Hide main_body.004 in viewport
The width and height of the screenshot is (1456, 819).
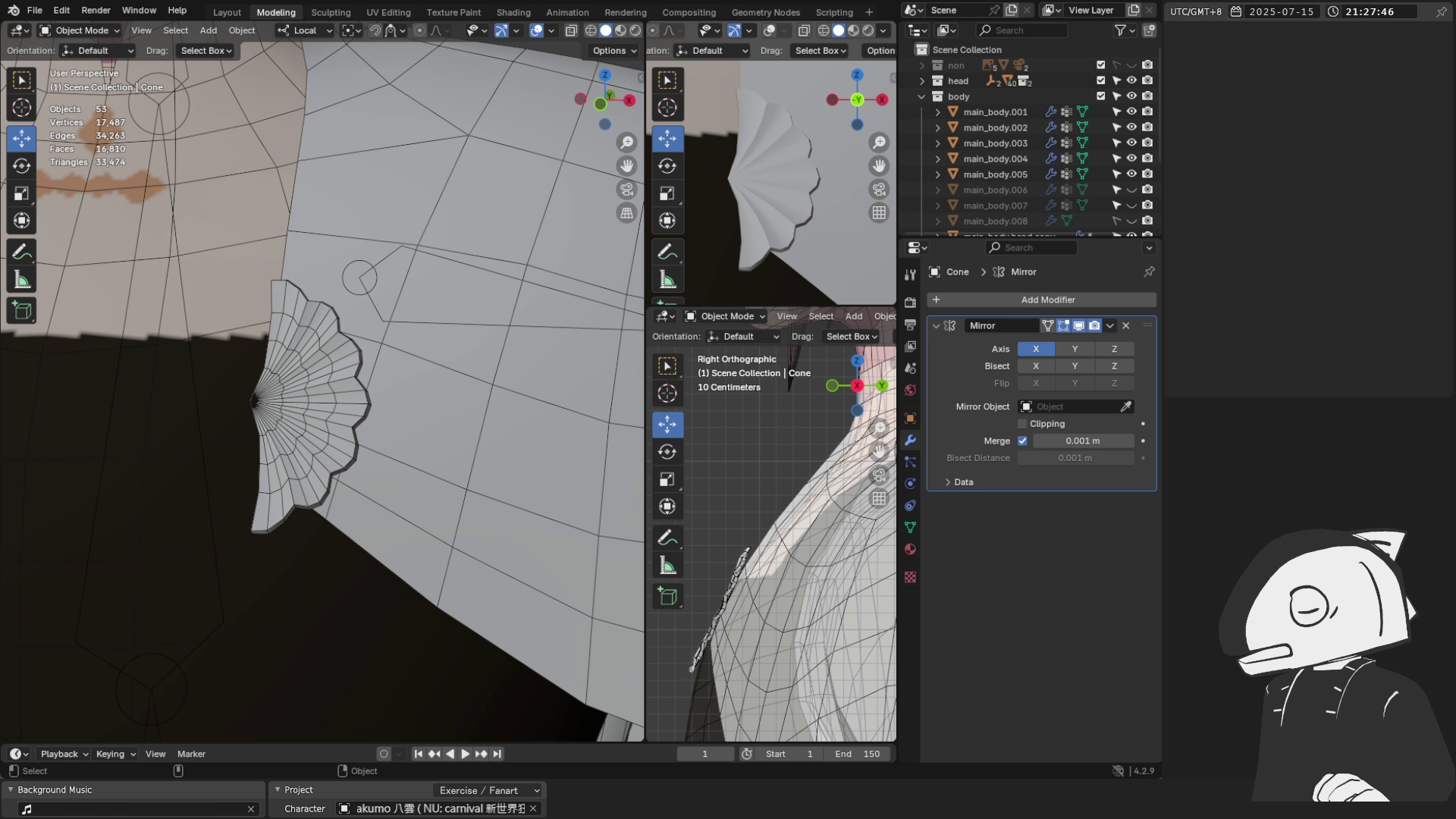click(1131, 158)
